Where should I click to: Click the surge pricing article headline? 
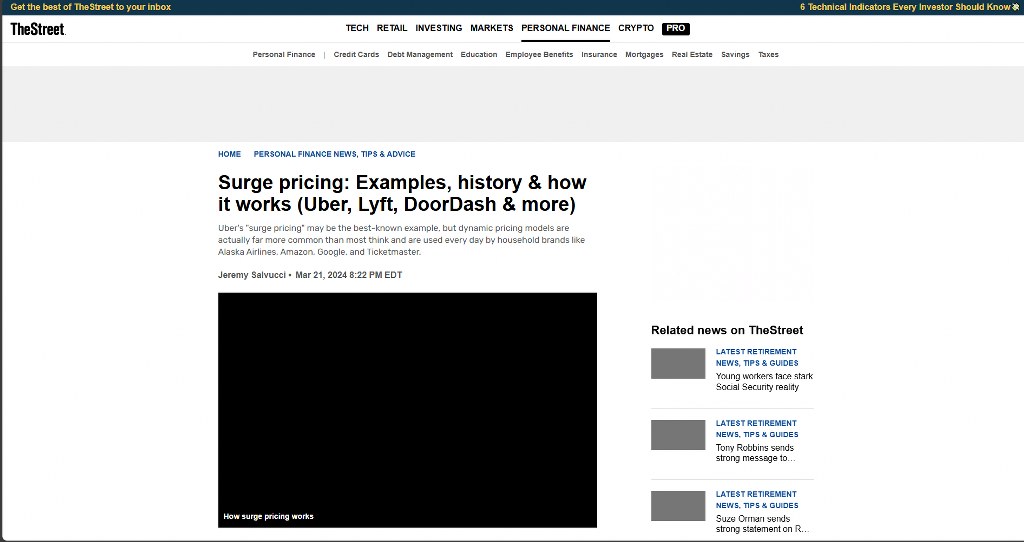(402, 193)
